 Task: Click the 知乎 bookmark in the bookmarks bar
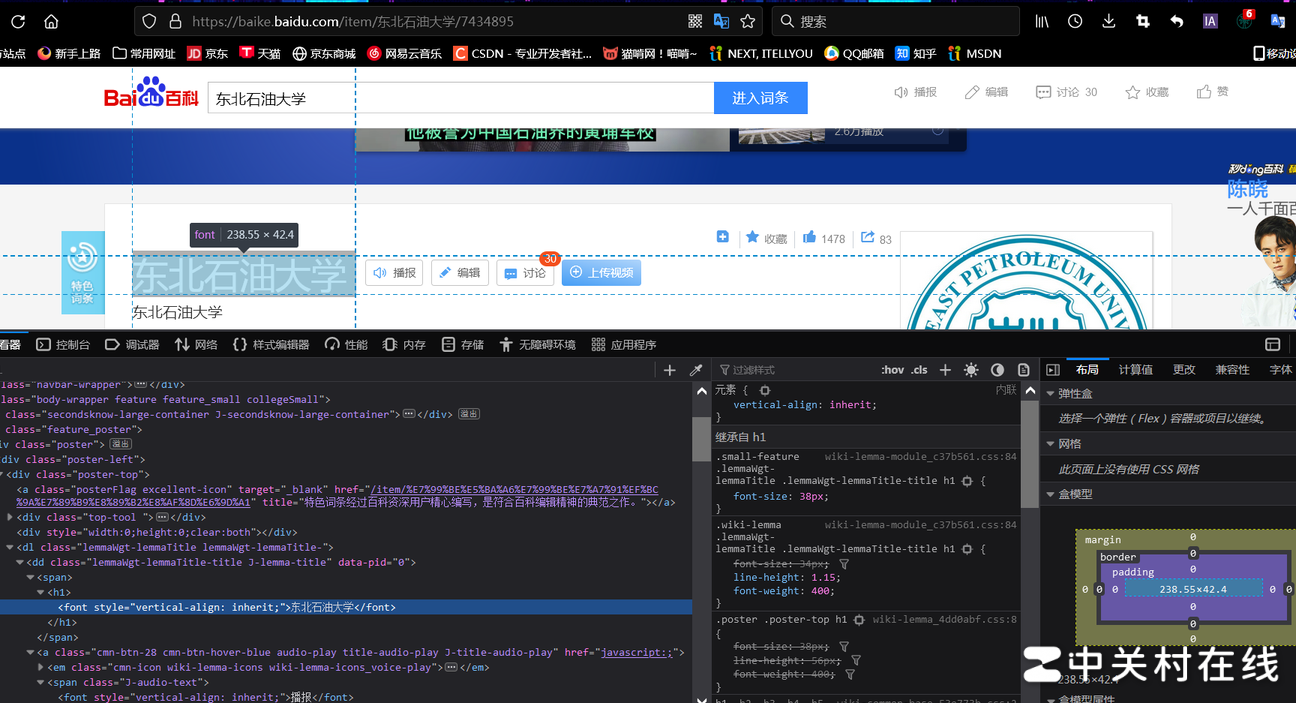915,54
